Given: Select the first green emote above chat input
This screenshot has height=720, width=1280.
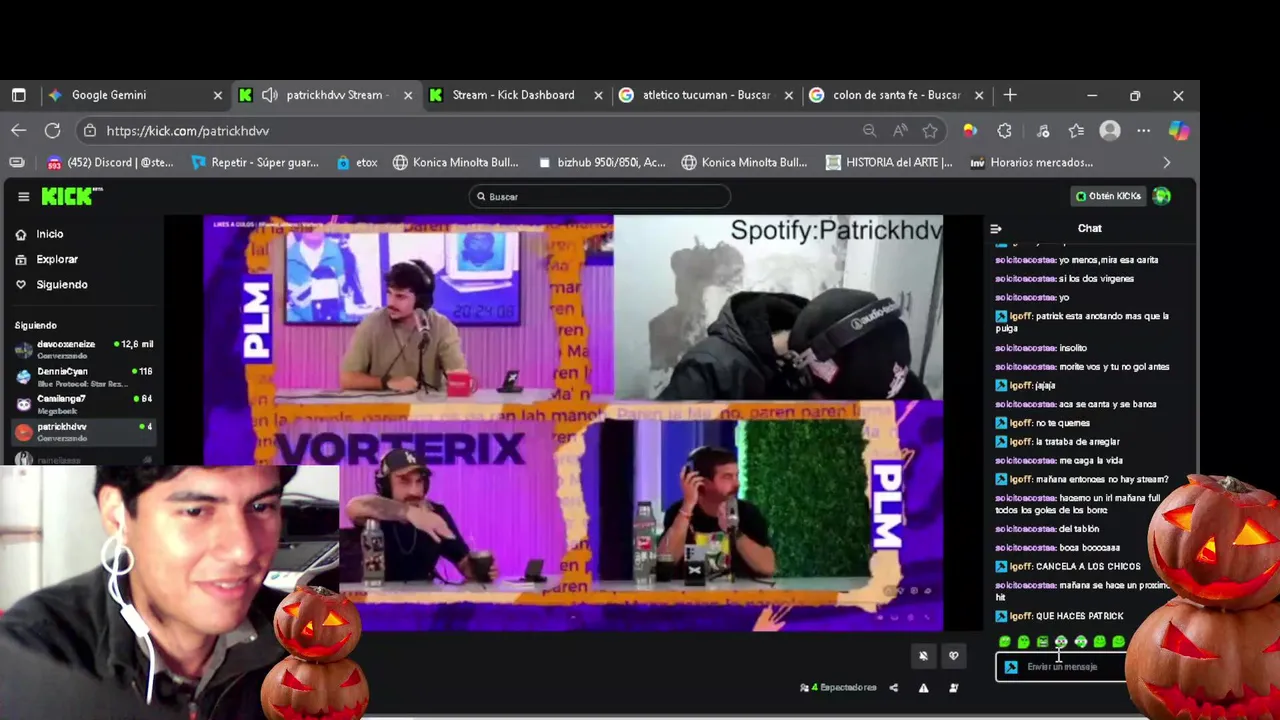Looking at the screenshot, I should (x=1005, y=642).
